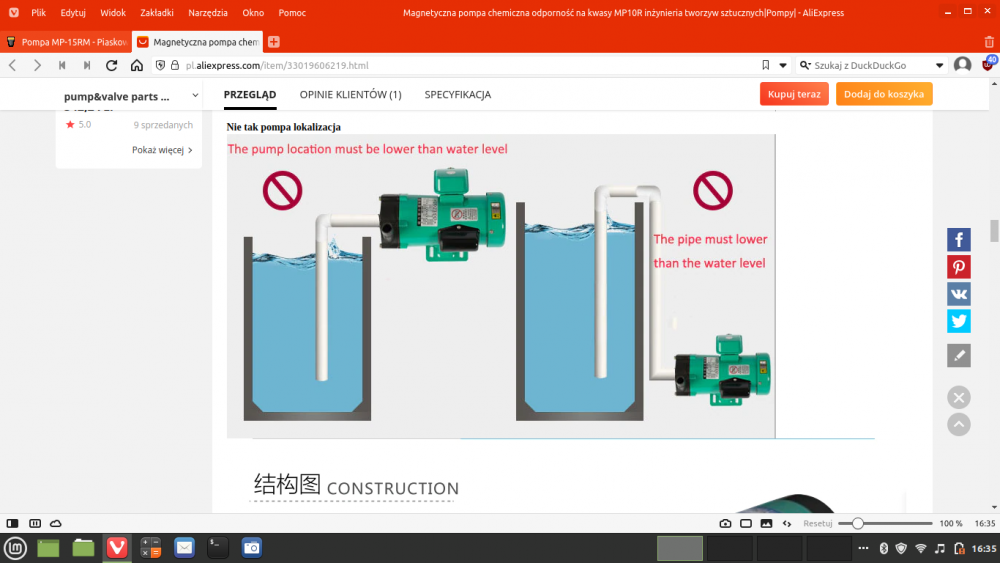Capture page with camera icon in status bar
Viewport: 1000px width, 563px height.
pyautogui.click(x=725, y=523)
